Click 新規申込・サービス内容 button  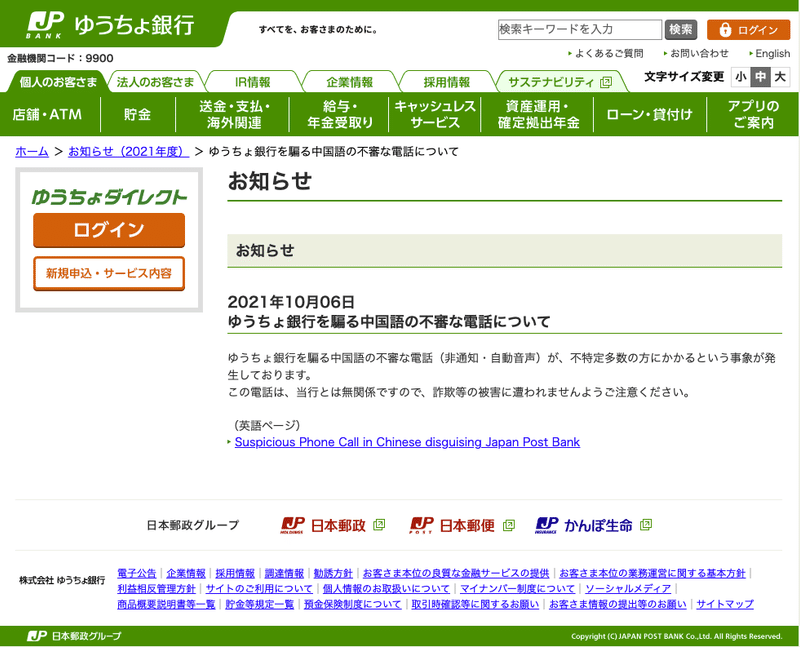tap(109, 273)
